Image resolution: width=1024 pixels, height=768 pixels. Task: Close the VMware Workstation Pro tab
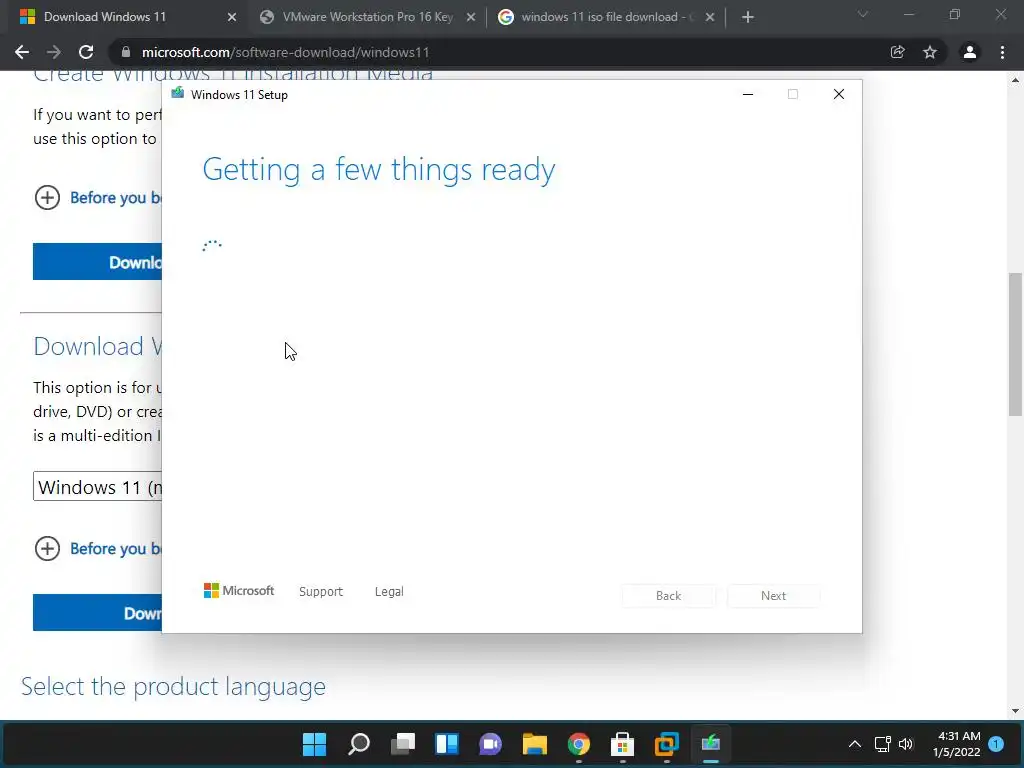(471, 17)
